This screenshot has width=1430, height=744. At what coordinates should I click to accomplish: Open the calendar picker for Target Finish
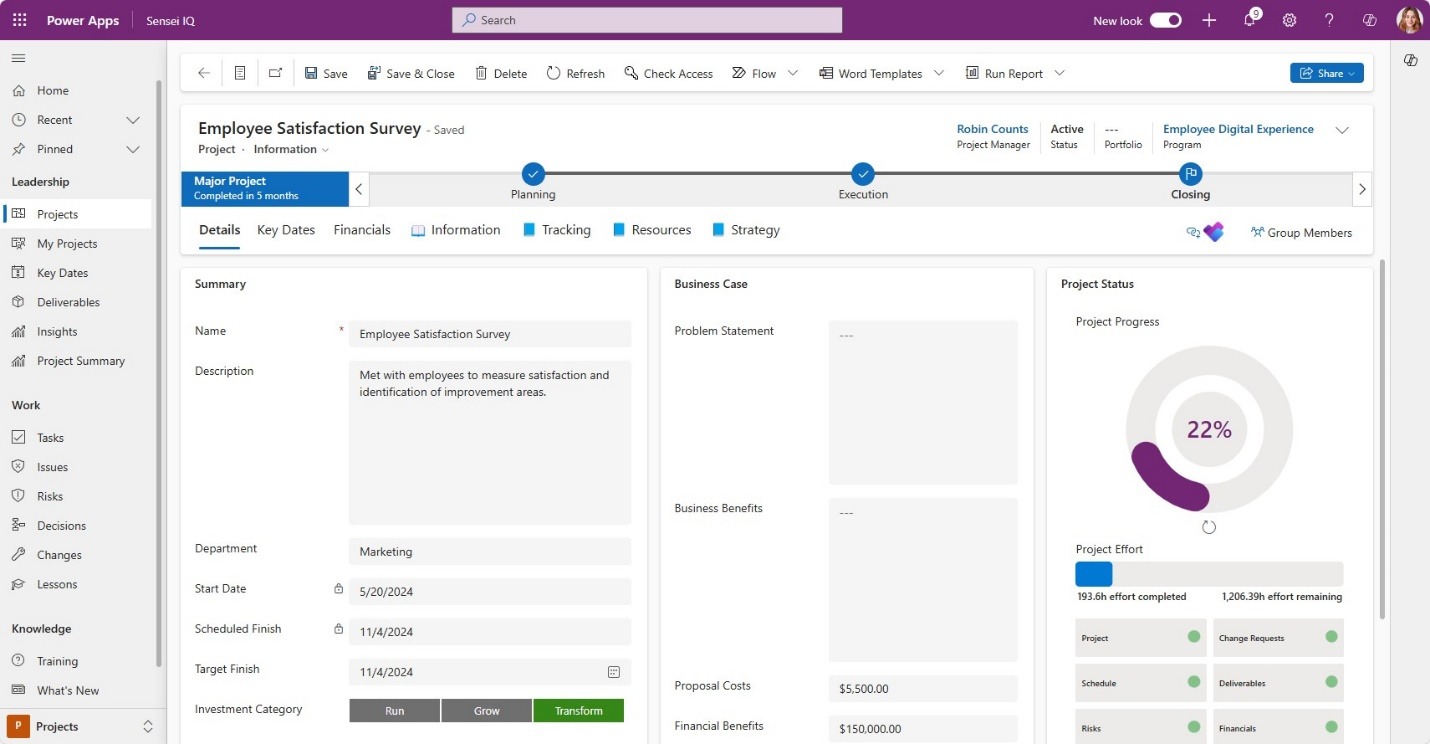[x=614, y=672]
